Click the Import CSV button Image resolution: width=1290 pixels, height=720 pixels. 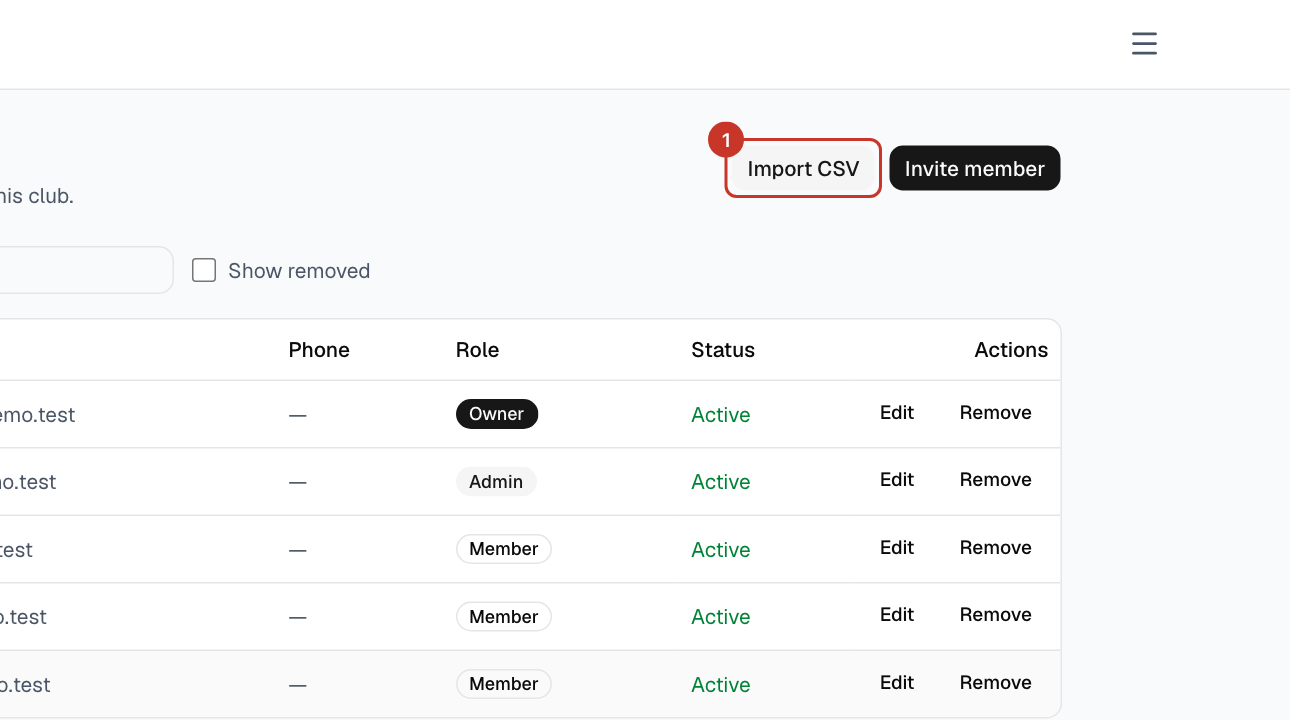pyautogui.click(x=803, y=168)
